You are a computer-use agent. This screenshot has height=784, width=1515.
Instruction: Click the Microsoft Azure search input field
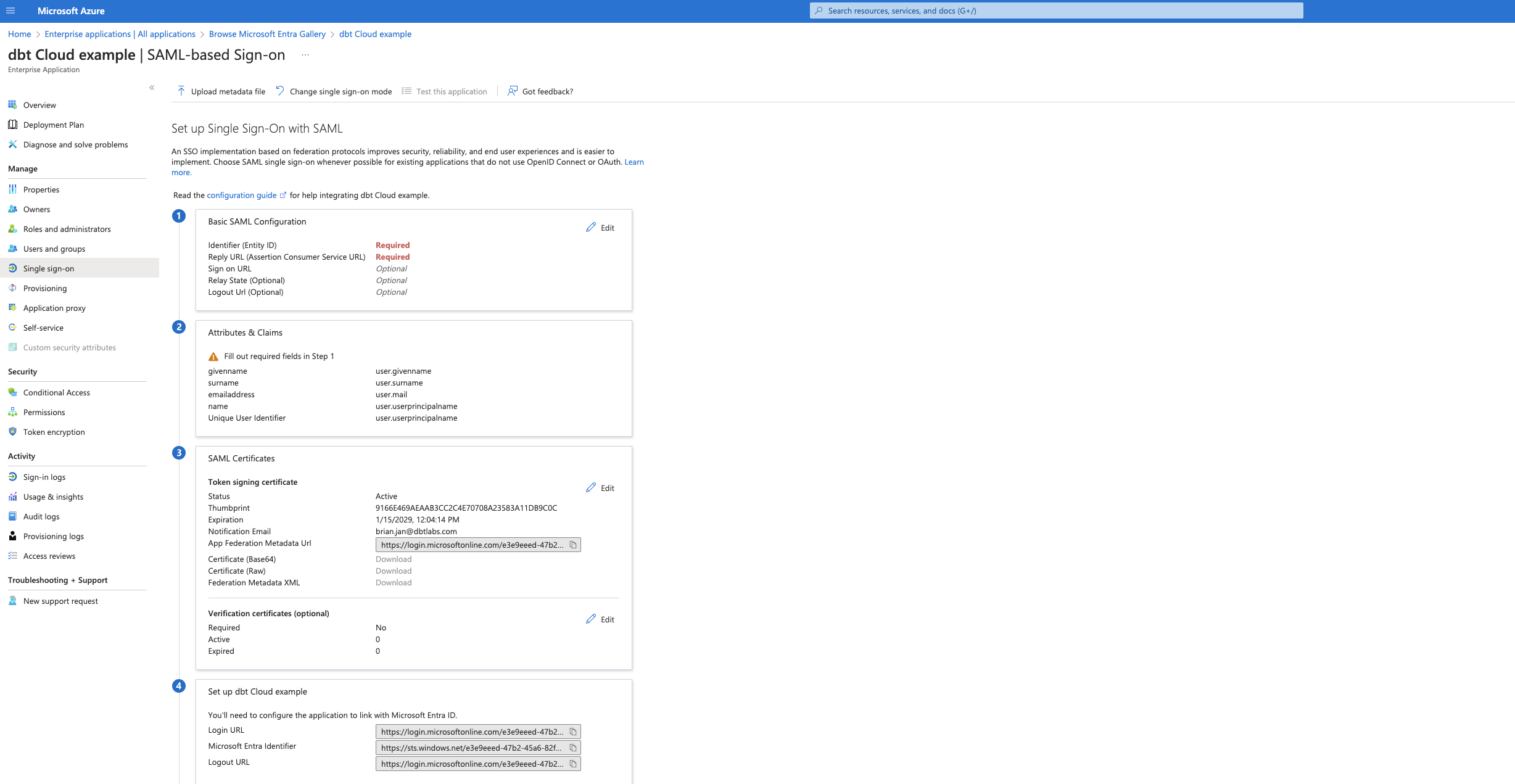pyautogui.click(x=1056, y=11)
